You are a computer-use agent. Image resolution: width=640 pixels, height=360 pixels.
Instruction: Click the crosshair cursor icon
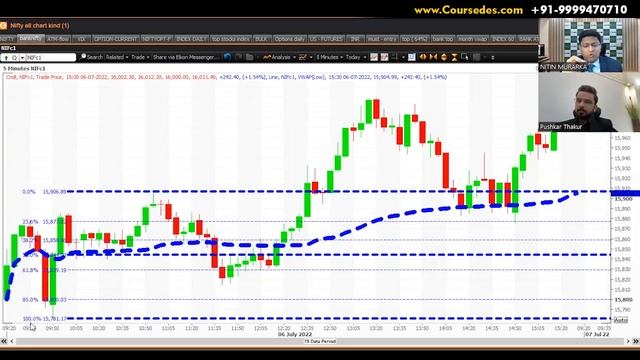click(394, 57)
